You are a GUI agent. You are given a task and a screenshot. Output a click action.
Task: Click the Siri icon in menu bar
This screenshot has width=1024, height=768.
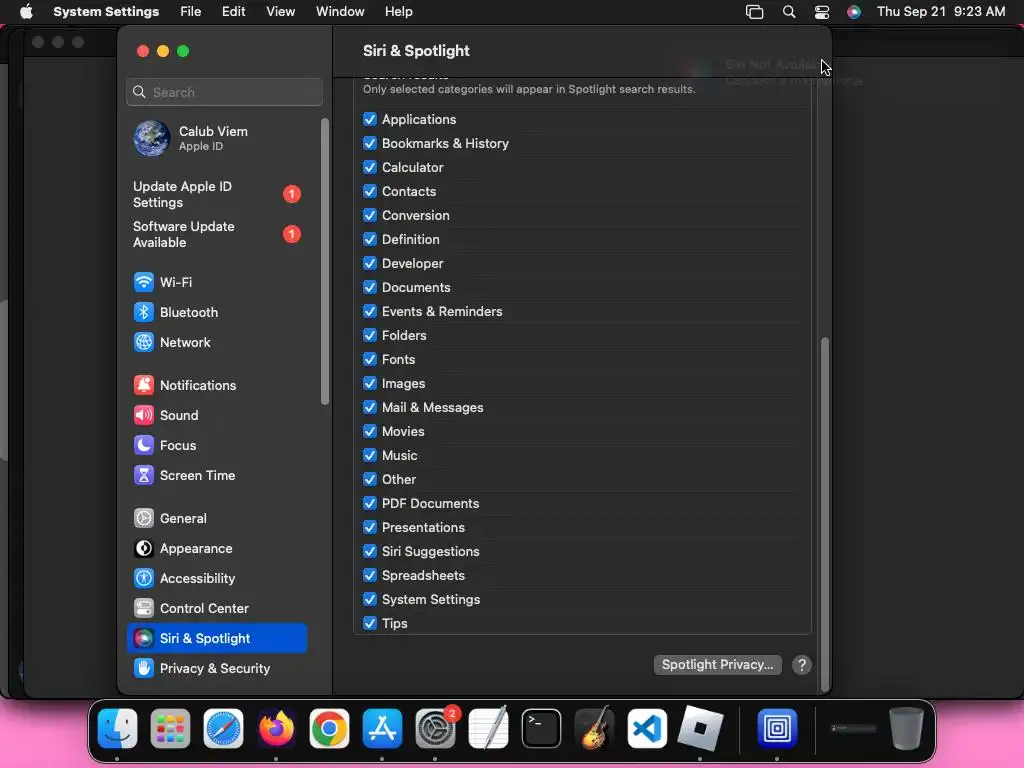click(854, 12)
